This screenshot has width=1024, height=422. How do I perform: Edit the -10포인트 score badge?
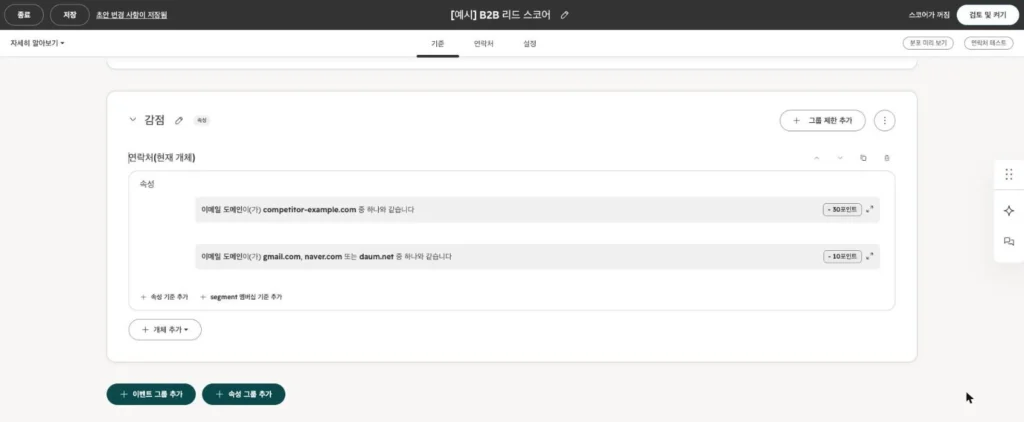click(x=842, y=256)
